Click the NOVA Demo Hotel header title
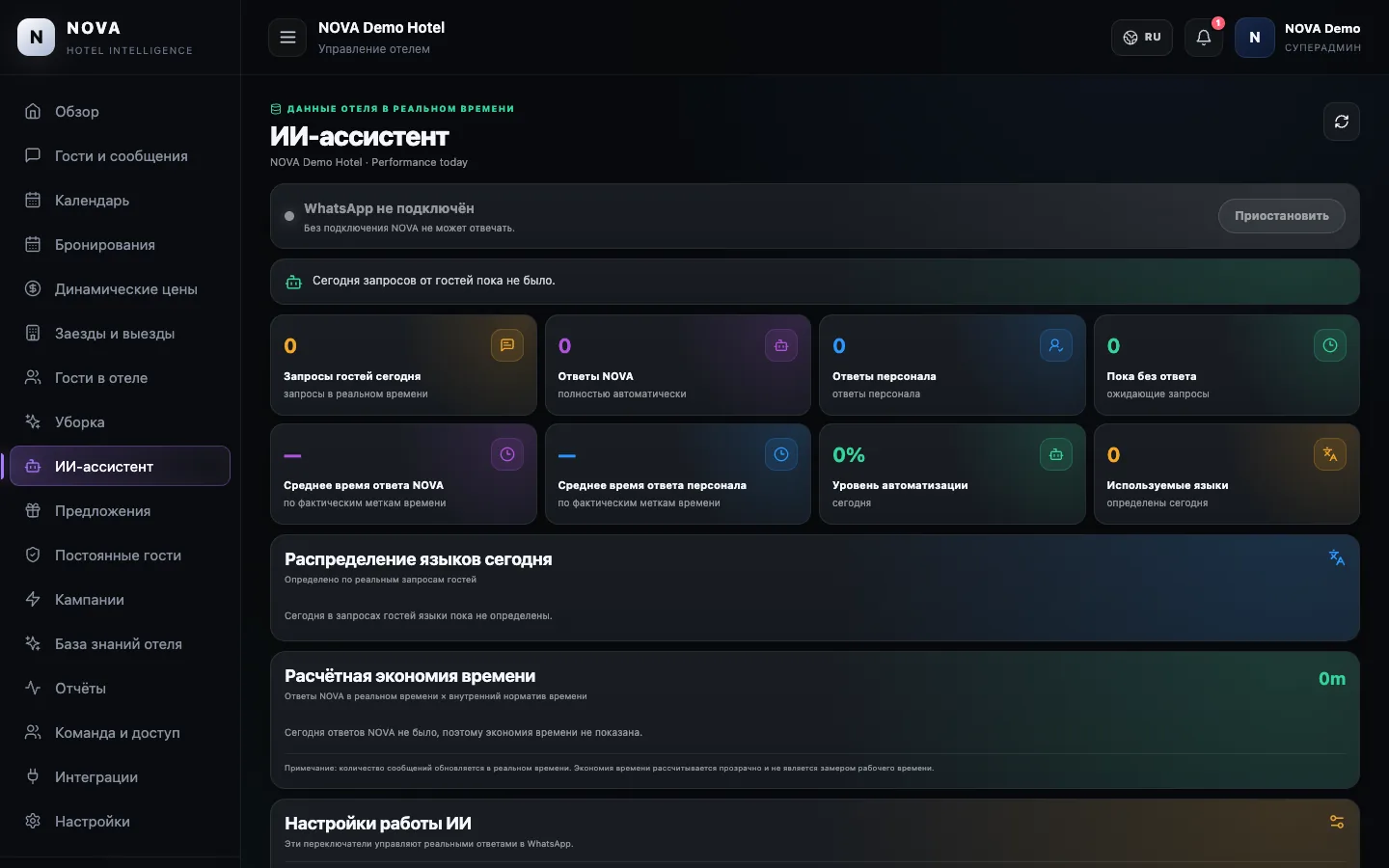Viewport: 1389px width, 868px height. click(382, 28)
